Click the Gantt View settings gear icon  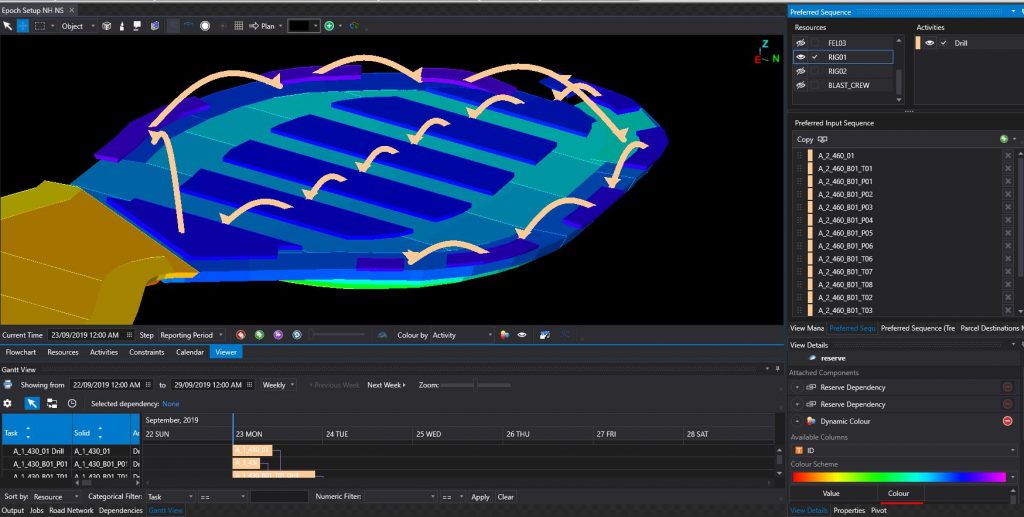coord(8,403)
